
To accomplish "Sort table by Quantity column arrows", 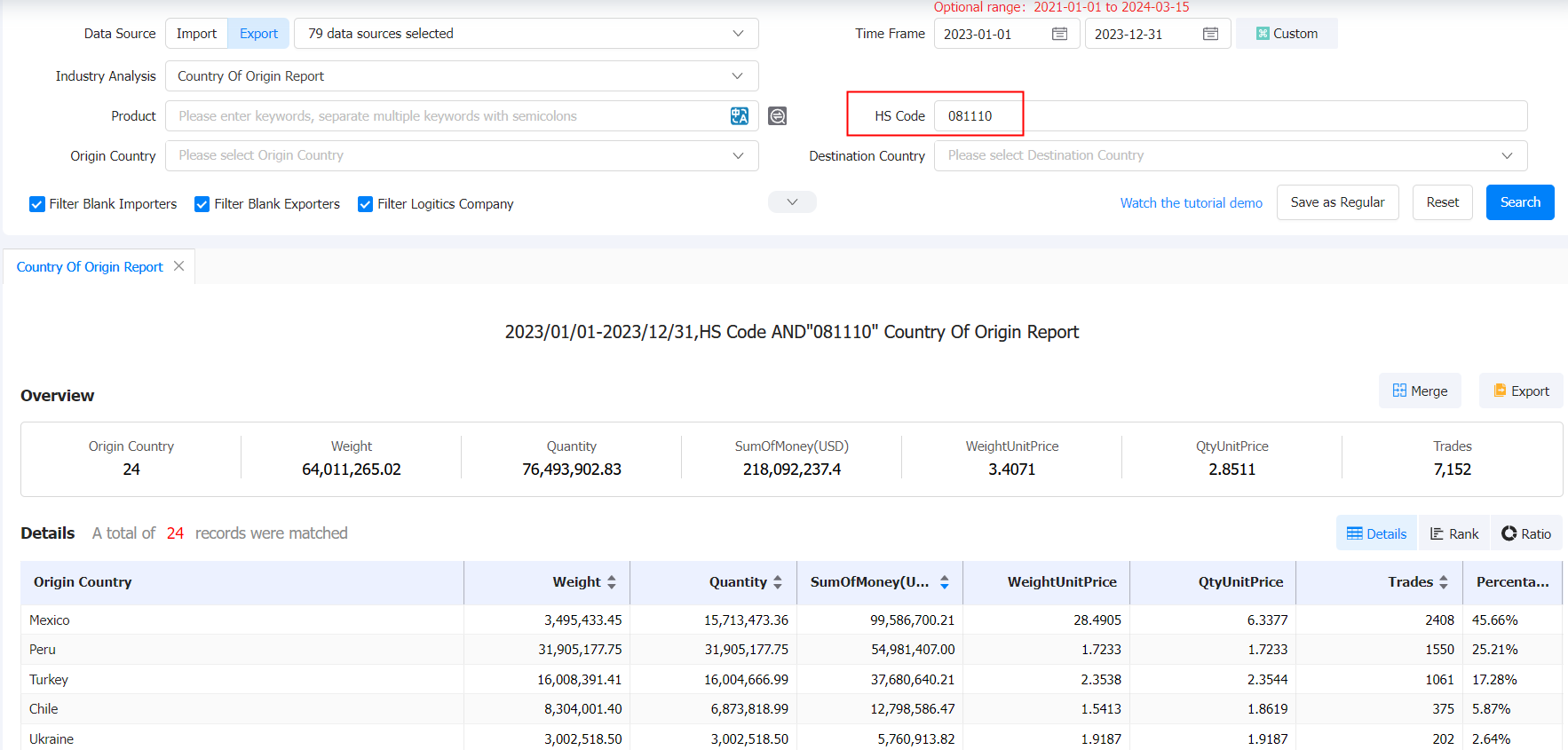I will (x=778, y=582).
